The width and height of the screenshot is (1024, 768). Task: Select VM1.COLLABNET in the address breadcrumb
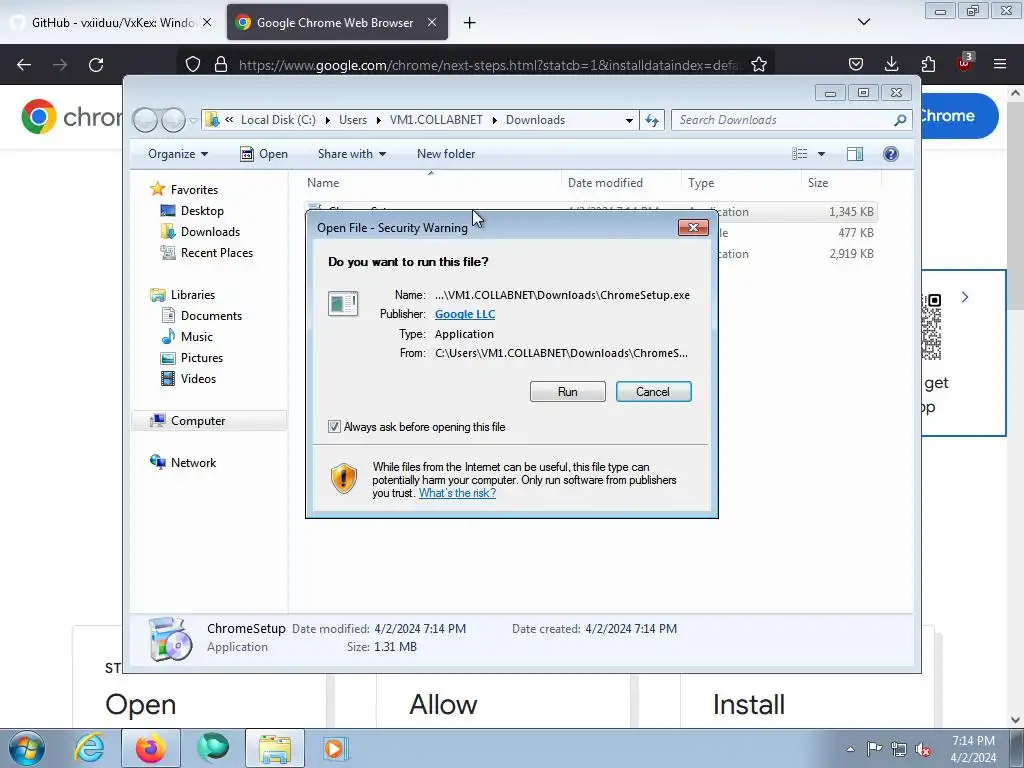[x=436, y=120]
